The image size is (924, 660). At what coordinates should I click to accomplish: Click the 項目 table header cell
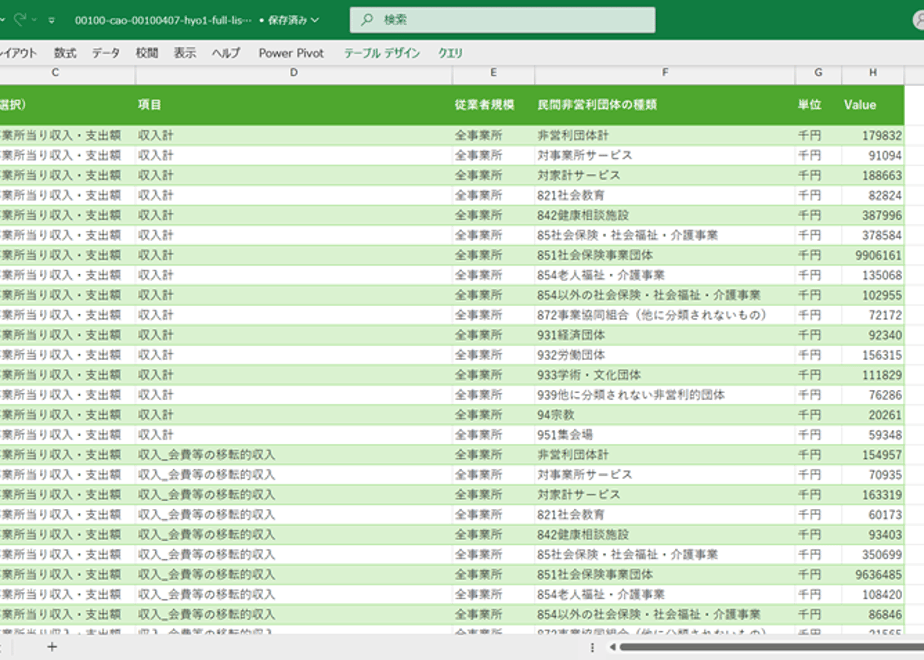coord(293,105)
